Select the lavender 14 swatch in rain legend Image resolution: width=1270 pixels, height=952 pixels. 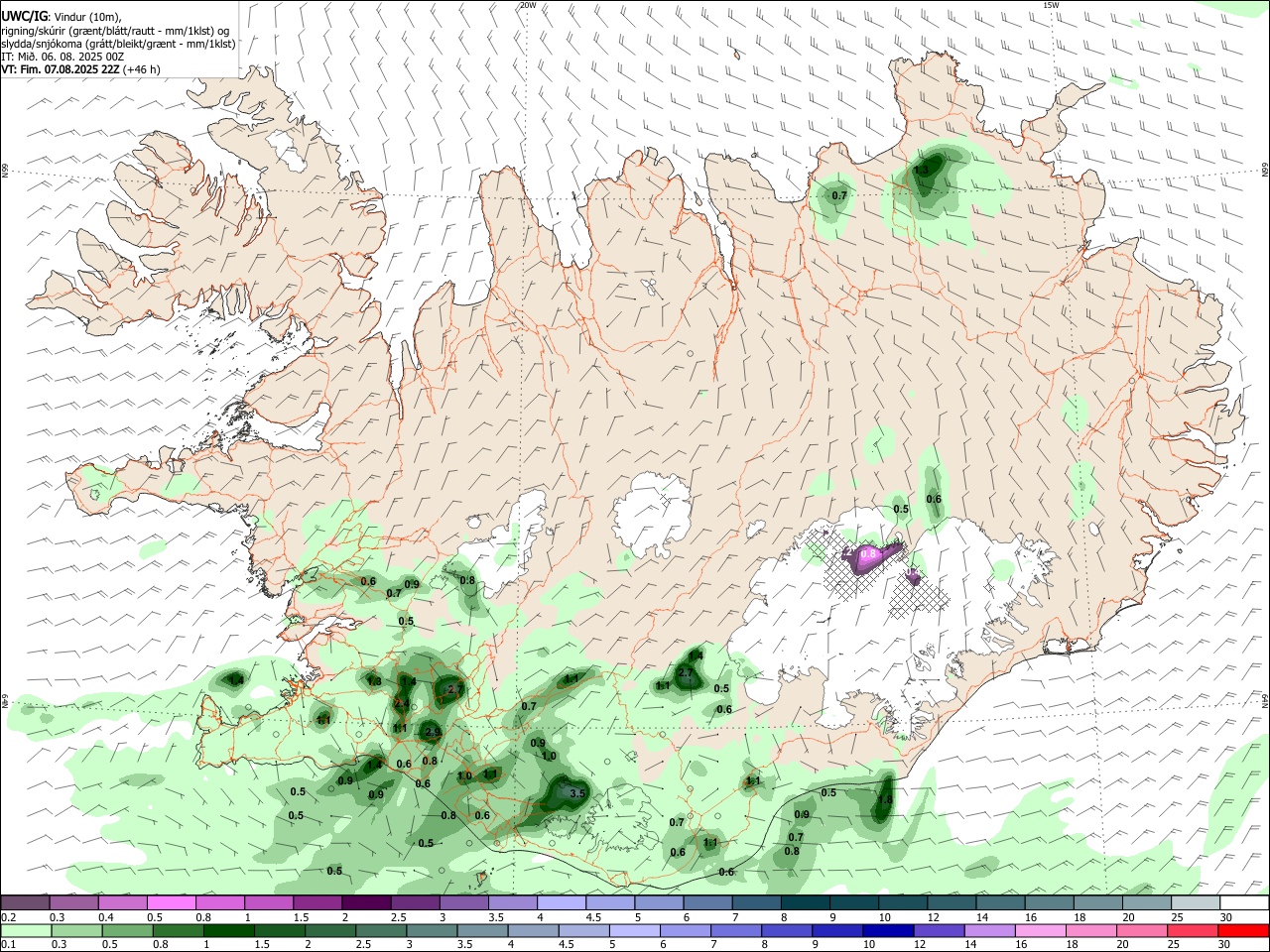(990, 931)
